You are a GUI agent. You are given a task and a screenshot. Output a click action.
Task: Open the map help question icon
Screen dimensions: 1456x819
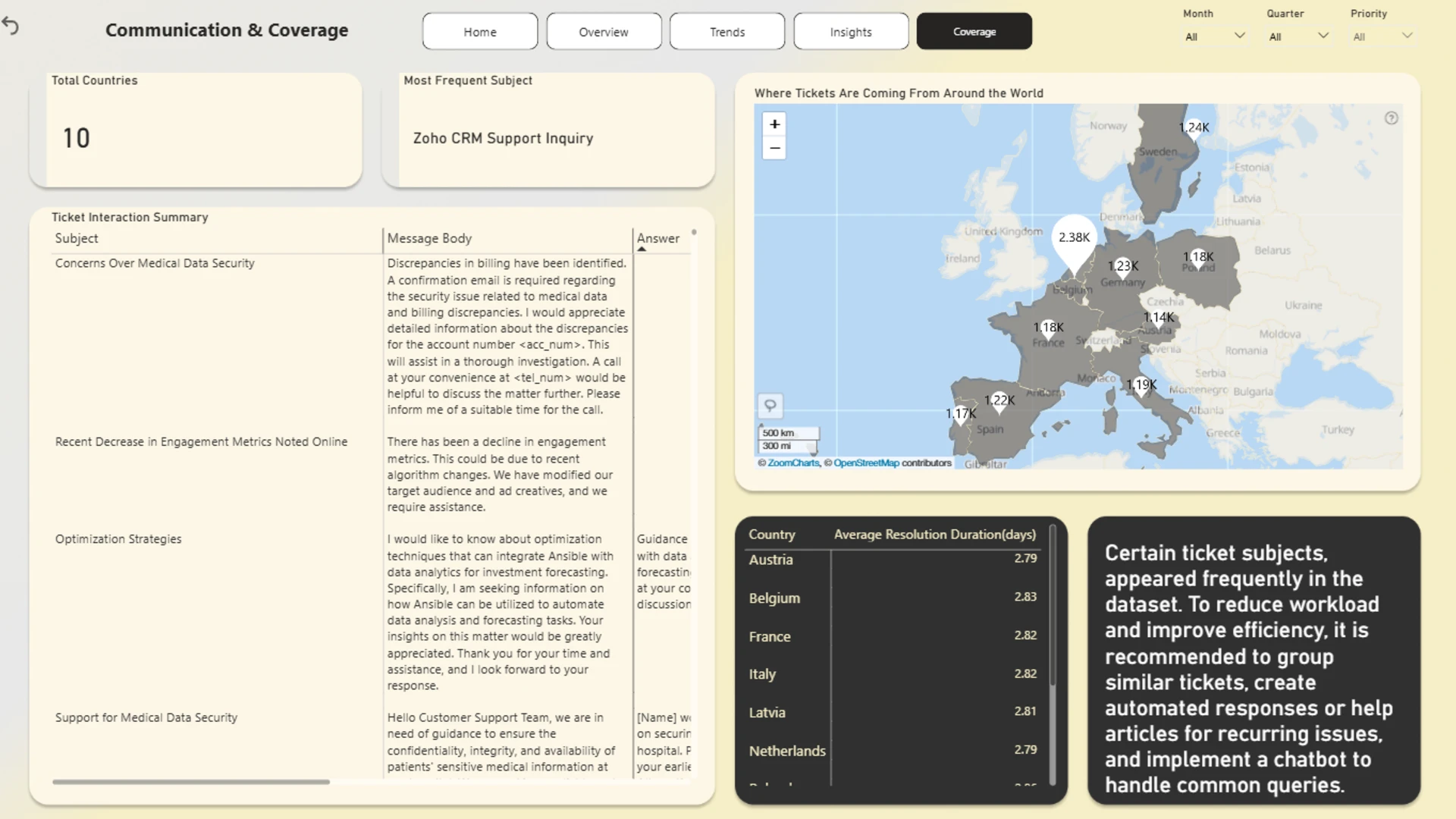click(x=1391, y=118)
